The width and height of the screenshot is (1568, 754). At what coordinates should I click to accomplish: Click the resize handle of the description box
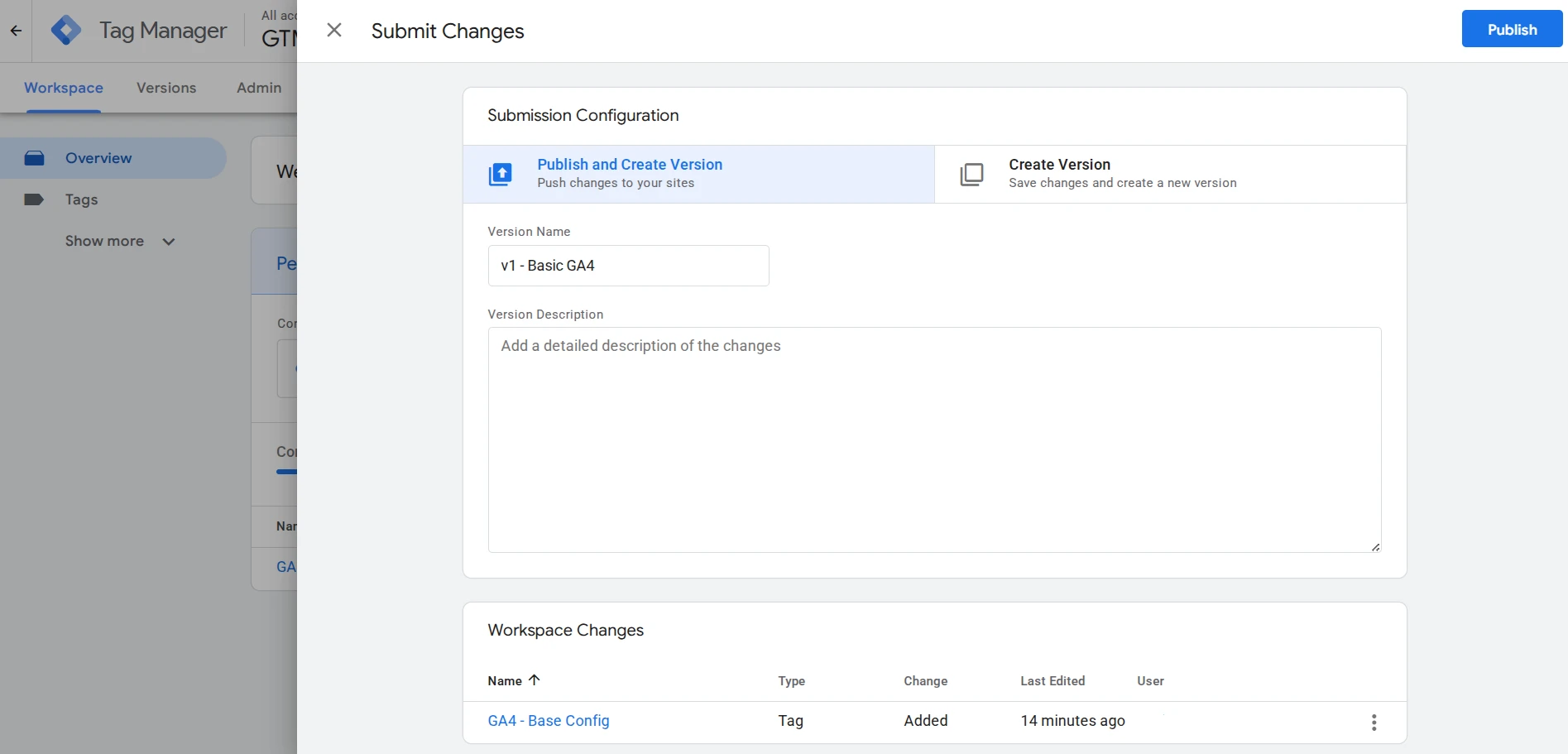1375,547
